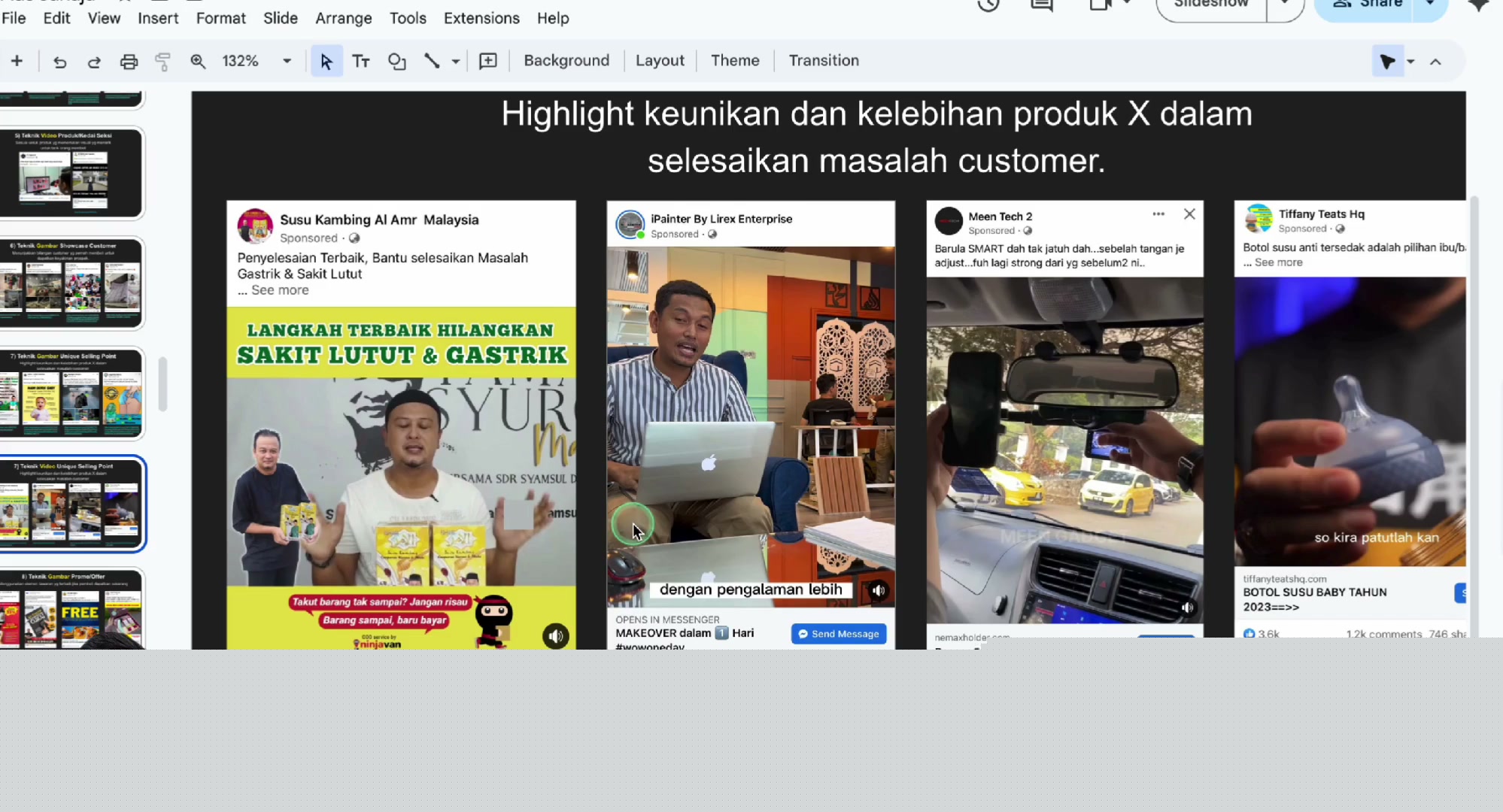Click See more on Susu Kambing post
This screenshot has width=1503, height=812.
[x=280, y=290]
